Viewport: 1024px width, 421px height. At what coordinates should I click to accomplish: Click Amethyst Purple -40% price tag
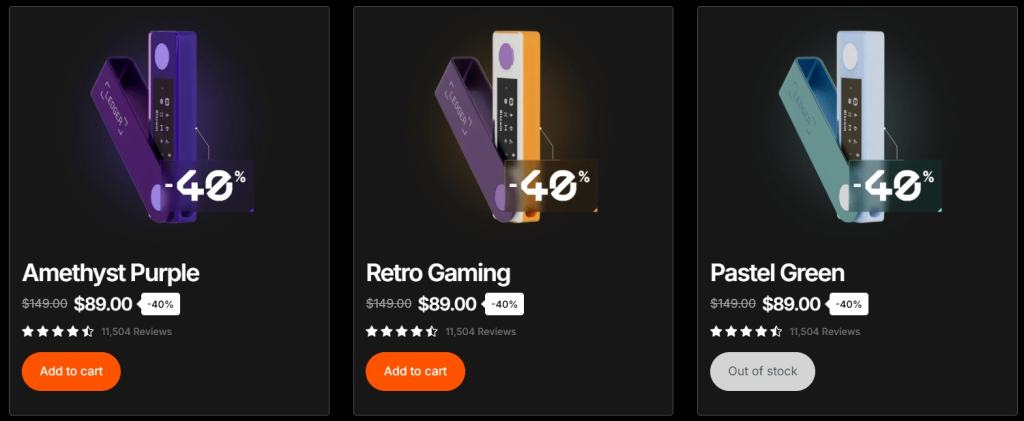click(160, 304)
